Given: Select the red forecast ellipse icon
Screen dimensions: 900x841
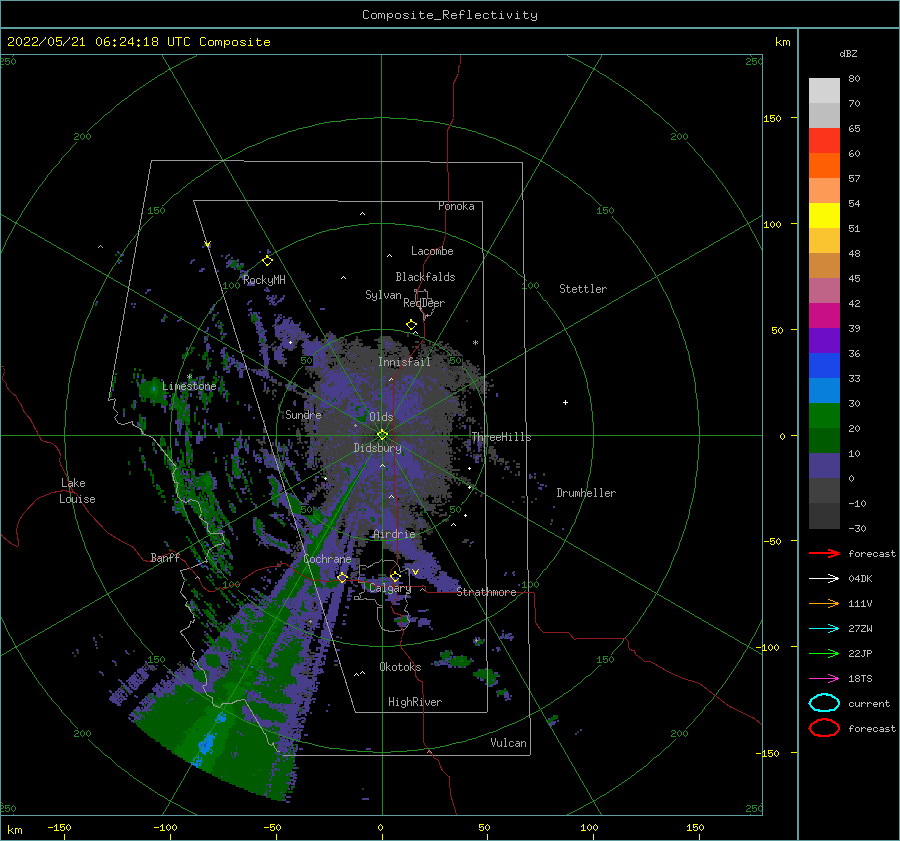Looking at the screenshot, I should click(824, 728).
